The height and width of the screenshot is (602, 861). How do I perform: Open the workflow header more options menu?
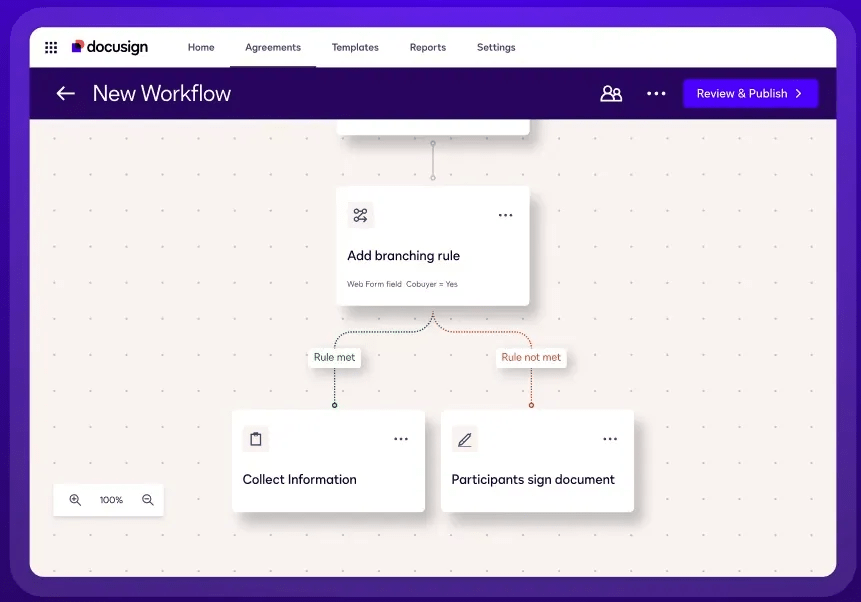tap(656, 93)
